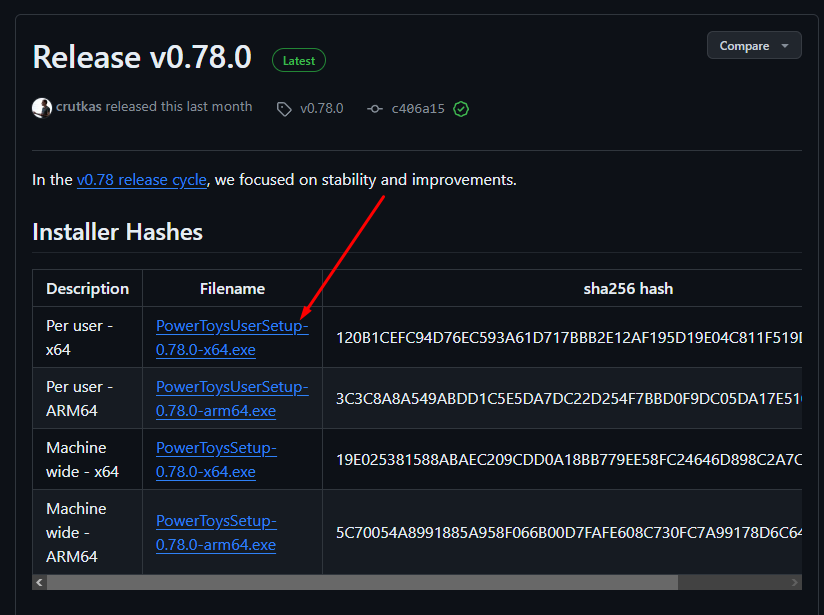Click the Release v0.78.0 title

pyautogui.click(x=142, y=57)
